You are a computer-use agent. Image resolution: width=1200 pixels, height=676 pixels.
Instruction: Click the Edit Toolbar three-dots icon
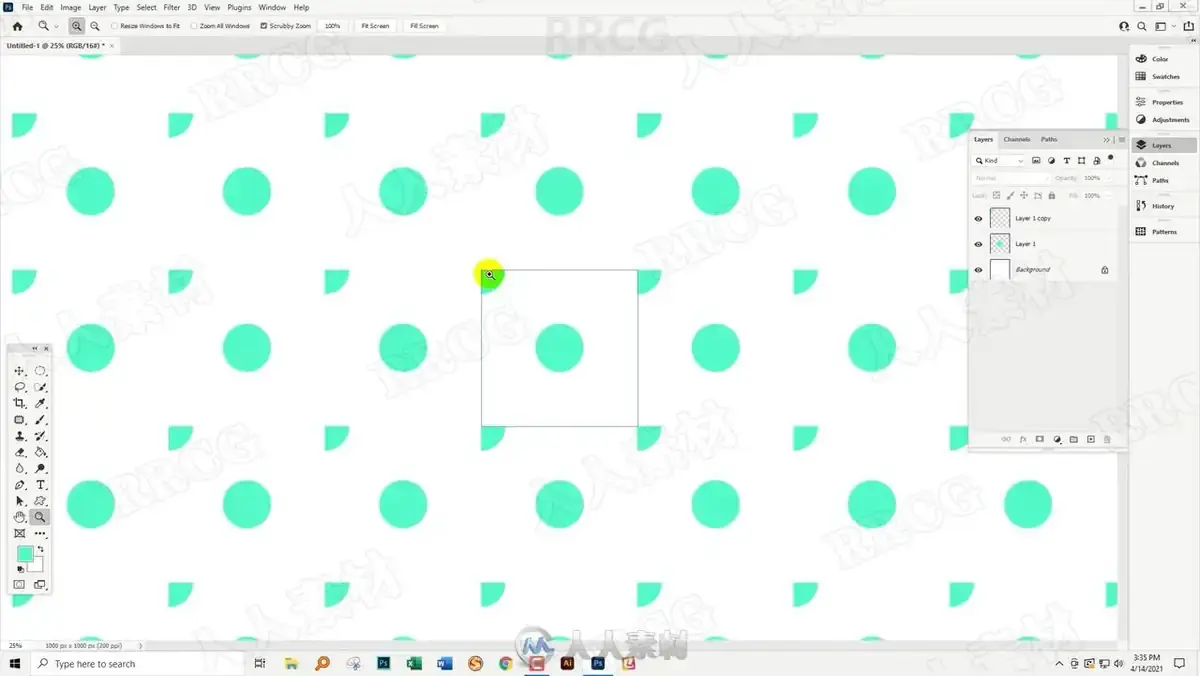pyautogui.click(x=40, y=534)
